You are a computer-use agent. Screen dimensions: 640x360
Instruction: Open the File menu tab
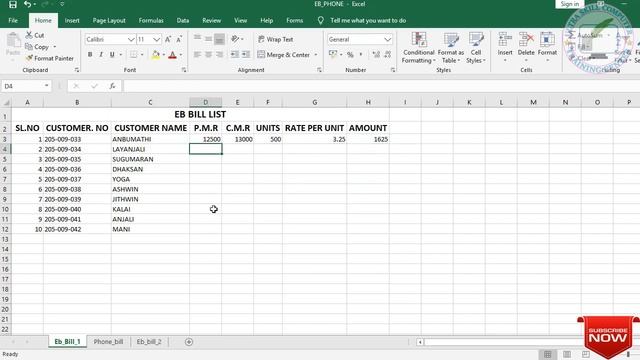pos(13,20)
